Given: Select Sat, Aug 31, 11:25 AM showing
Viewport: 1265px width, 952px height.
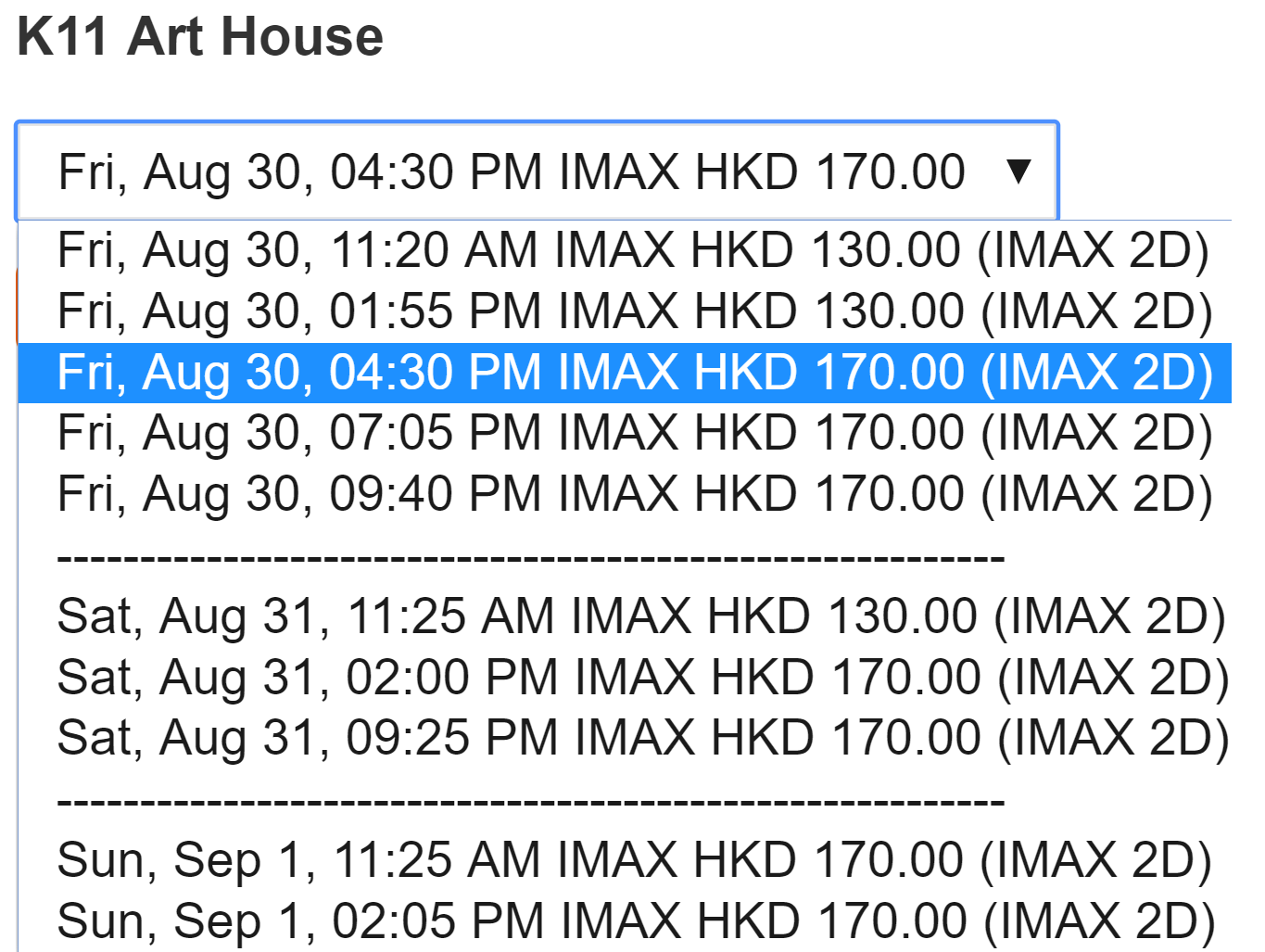Looking at the screenshot, I should click(x=641, y=616).
